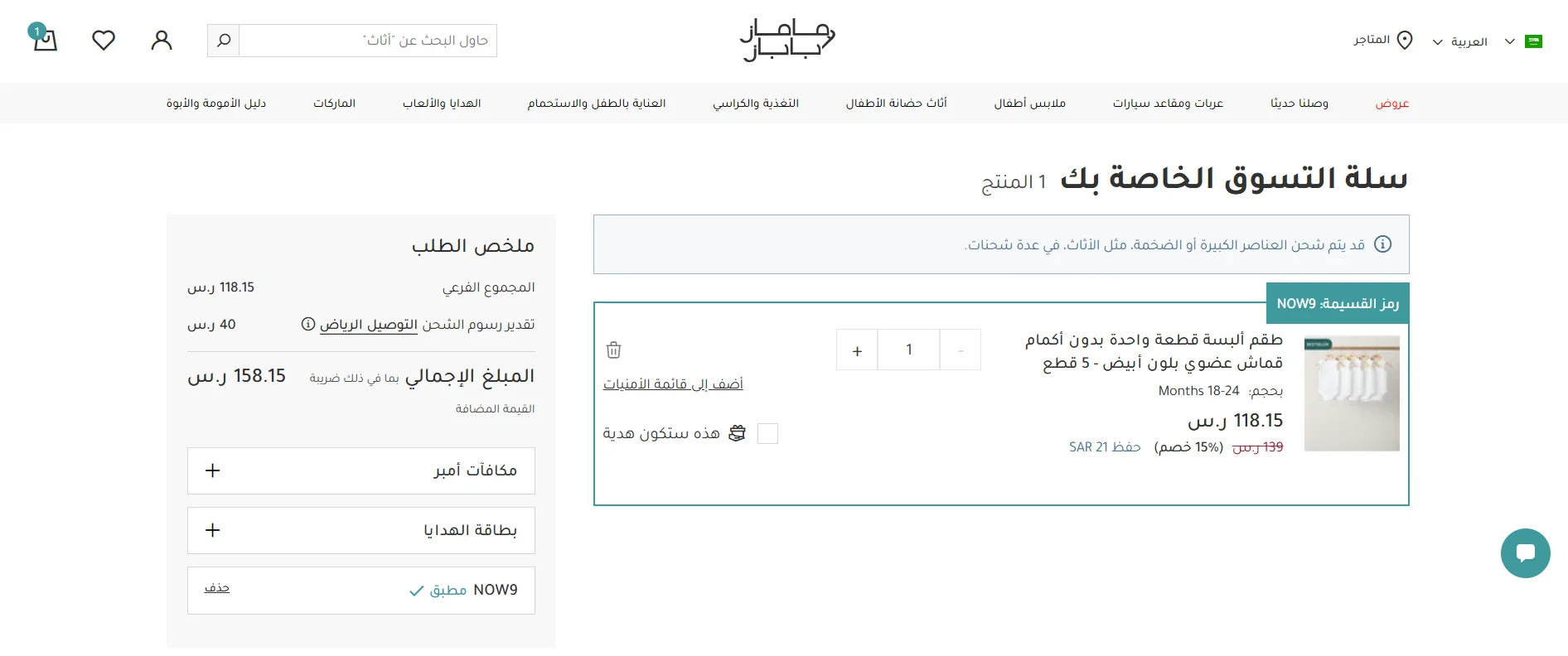
Task: Tick the 'هذه ستكون هدية' gift checkbox
Action: click(x=768, y=433)
